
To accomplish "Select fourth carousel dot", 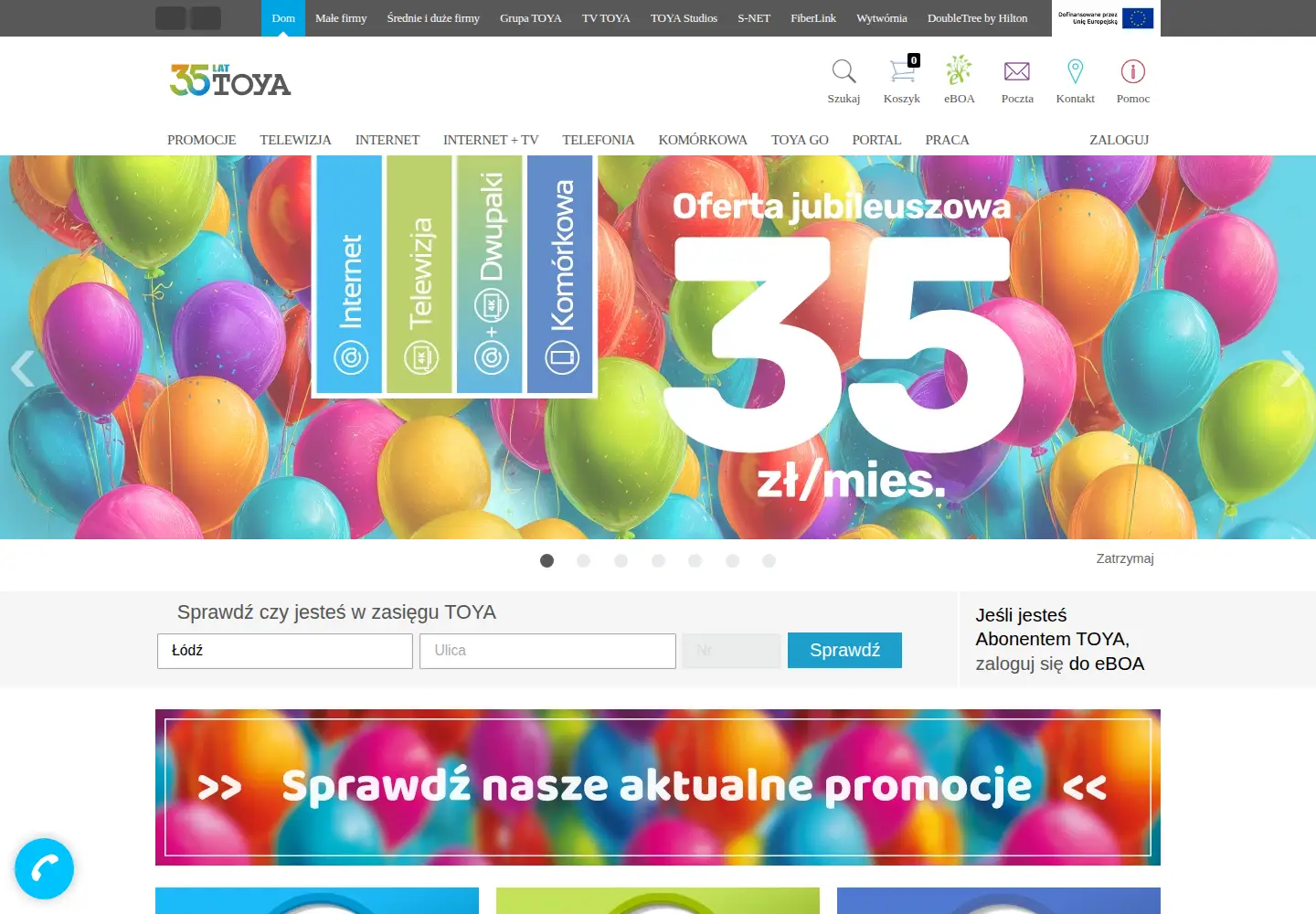I will (658, 560).
